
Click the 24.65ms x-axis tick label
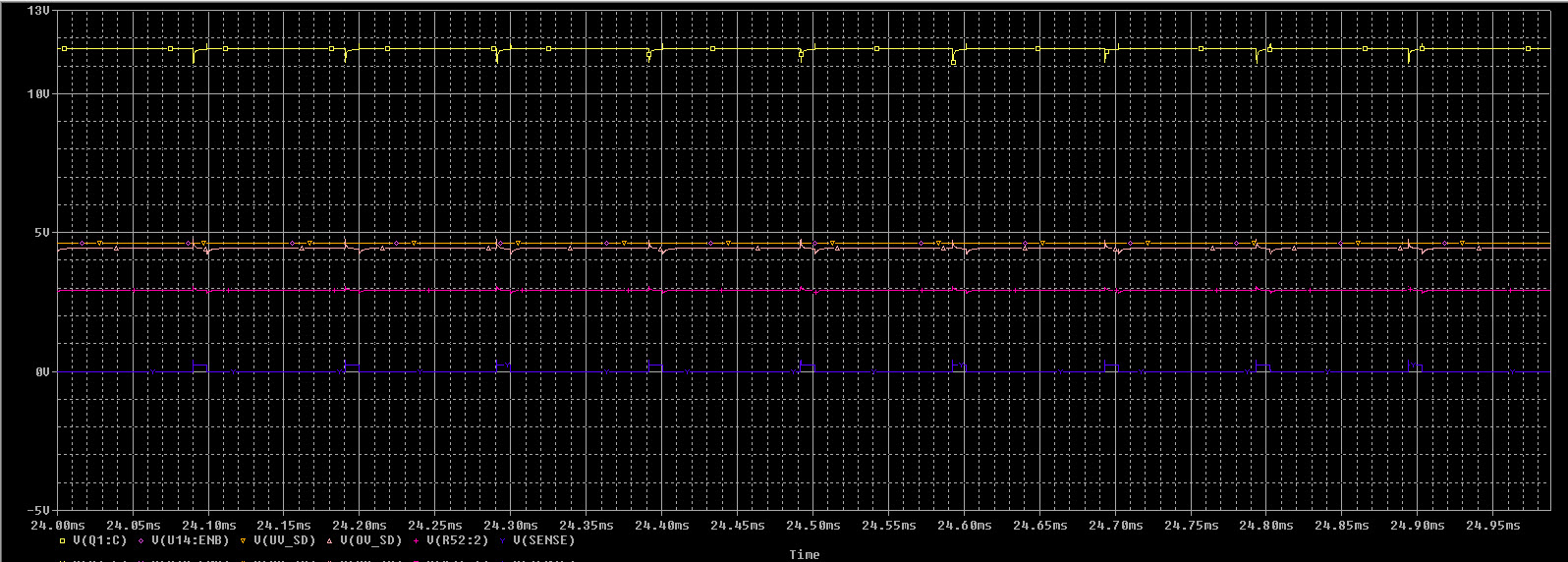[x=1040, y=526]
